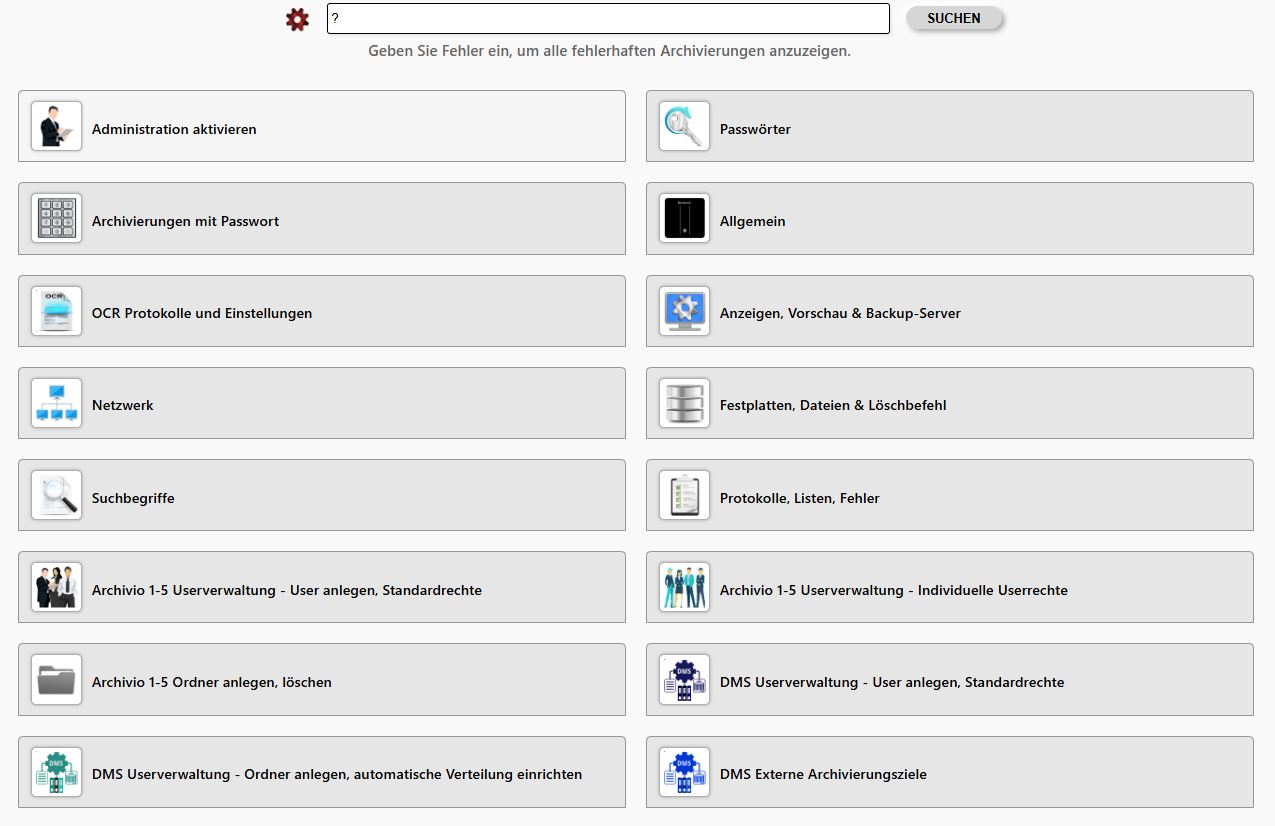Select the keypad icon for Archivierungen mit Passwort

56,218
